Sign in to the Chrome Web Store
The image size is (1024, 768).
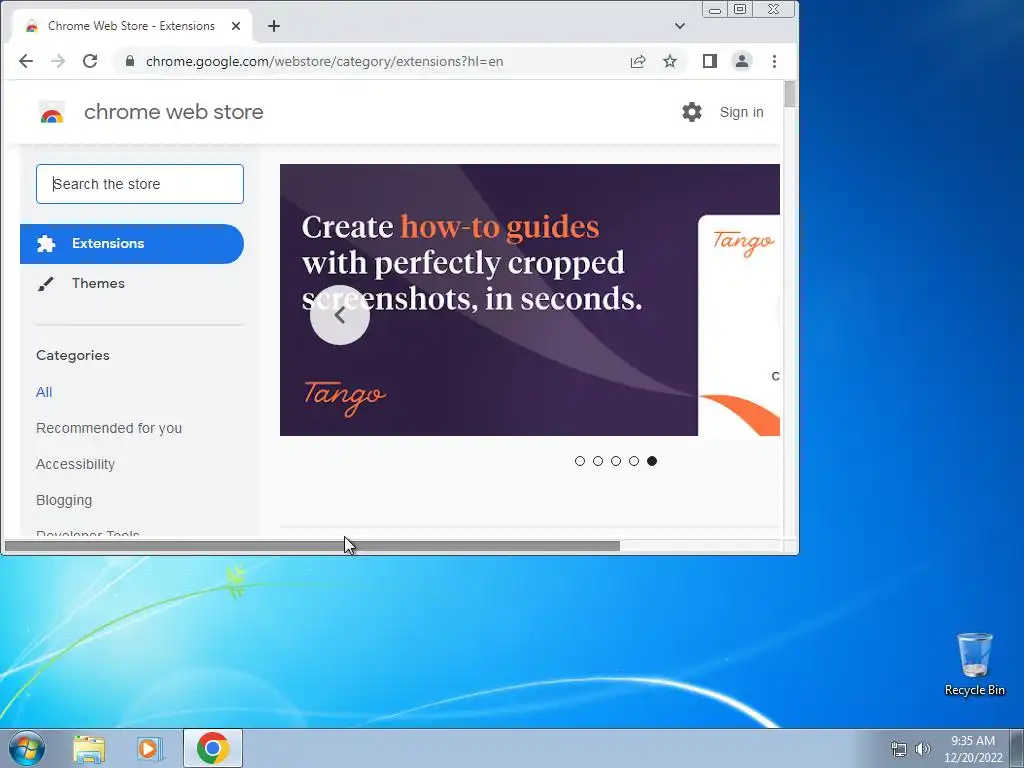click(741, 112)
